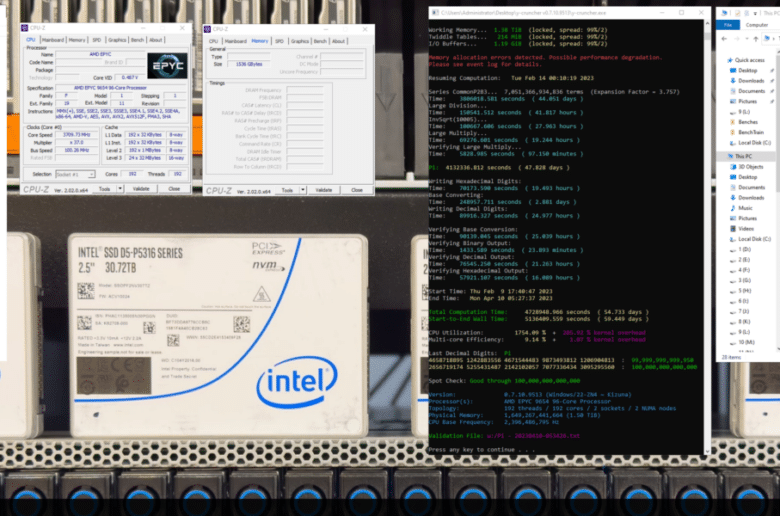
Task: Open SPD tab in left CPU-Z window
Action: 97,40
